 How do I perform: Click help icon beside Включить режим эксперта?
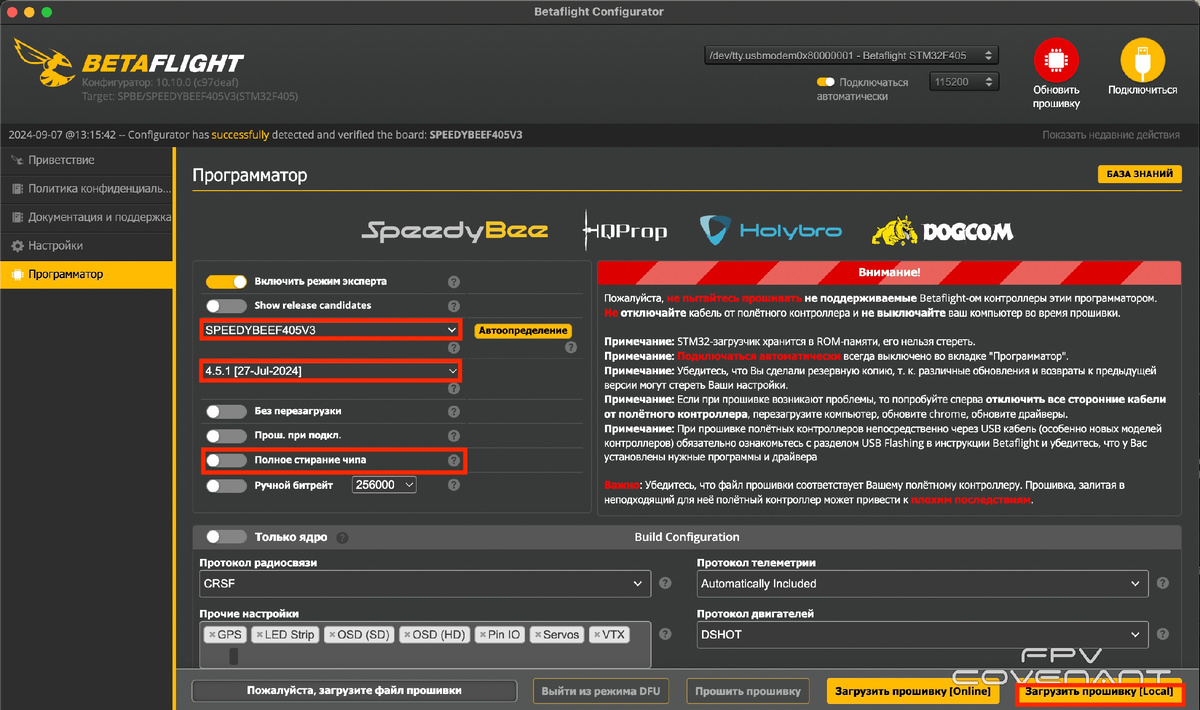tap(453, 282)
